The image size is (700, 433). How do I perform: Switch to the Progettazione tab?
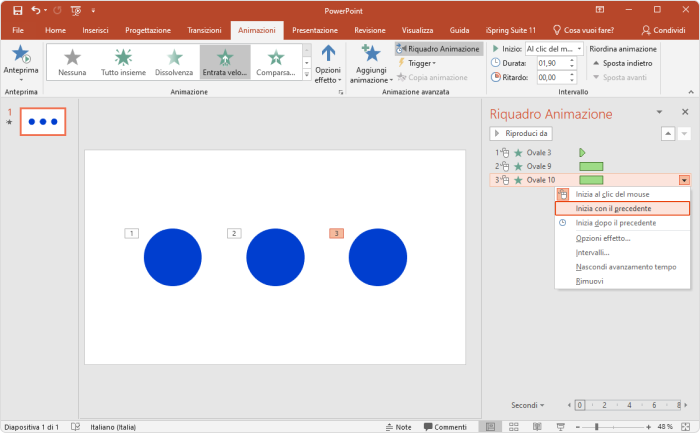pyautogui.click(x=148, y=30)
